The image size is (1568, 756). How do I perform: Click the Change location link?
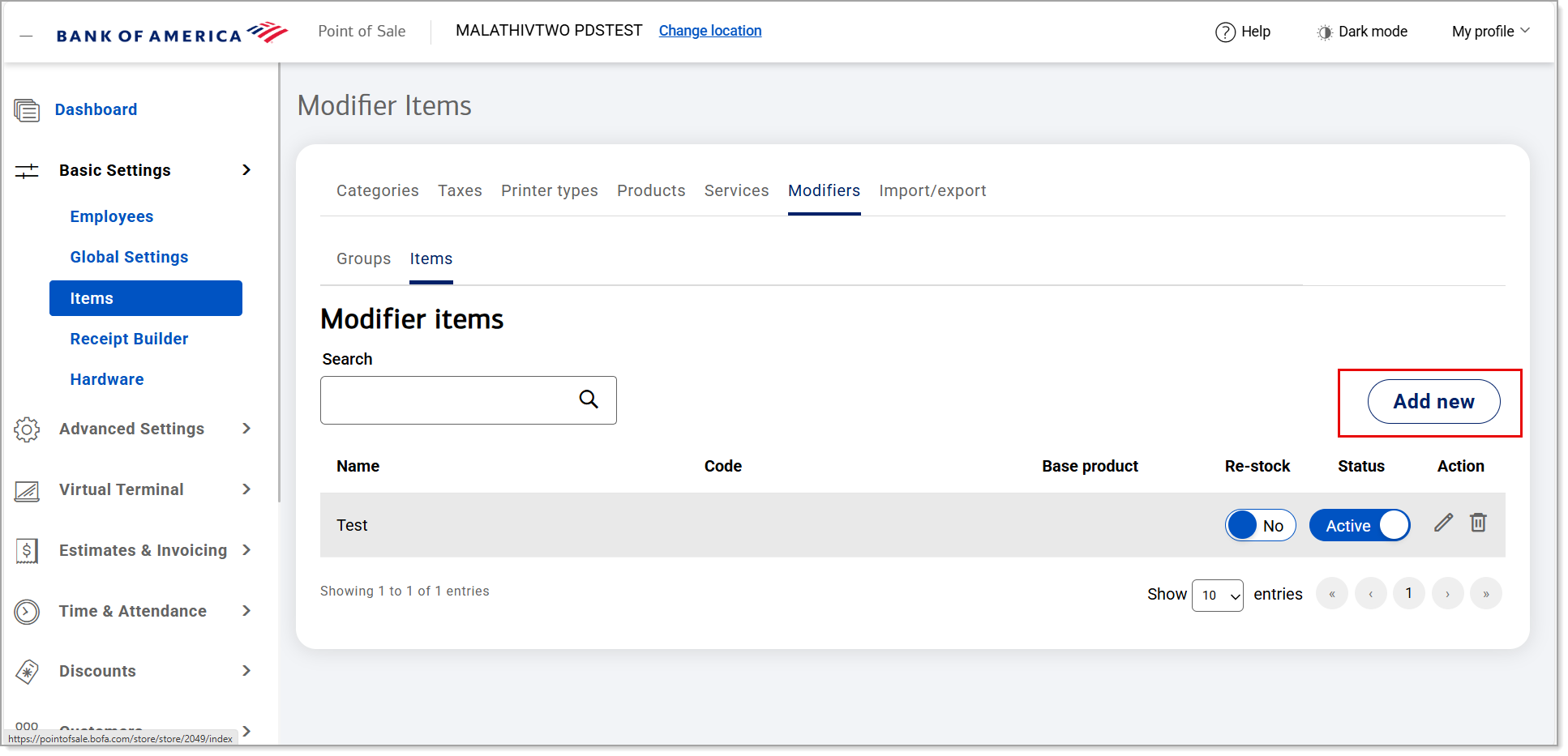click(x=710, y=31)
